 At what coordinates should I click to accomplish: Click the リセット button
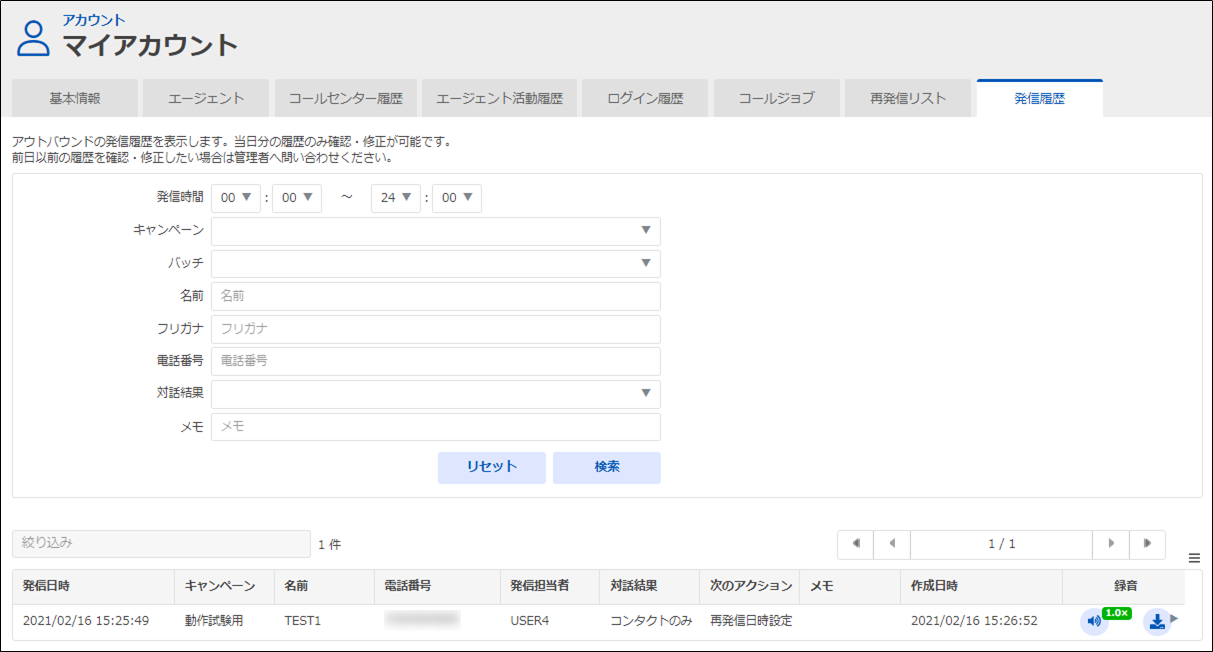click(492, 467)
